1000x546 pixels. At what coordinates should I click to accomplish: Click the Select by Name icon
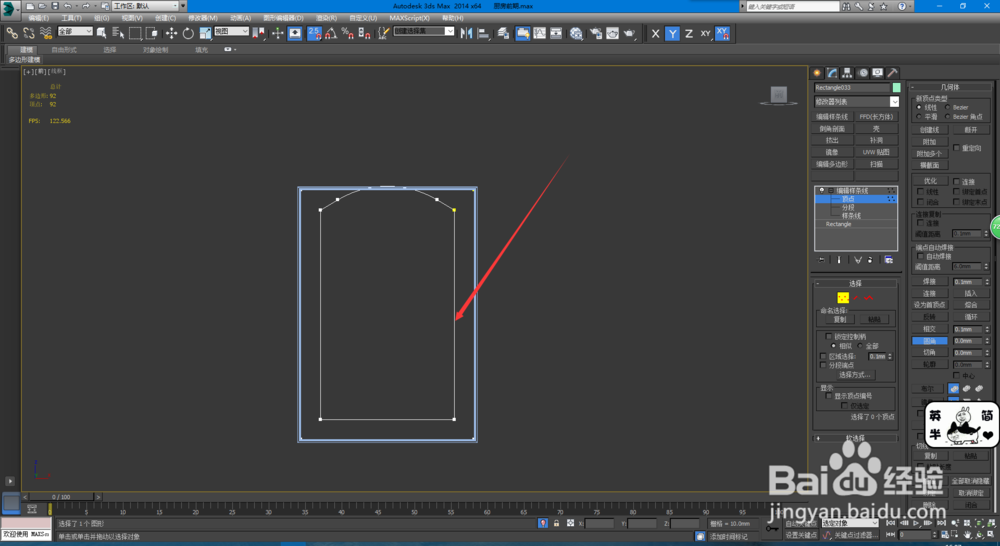(118, 33)
